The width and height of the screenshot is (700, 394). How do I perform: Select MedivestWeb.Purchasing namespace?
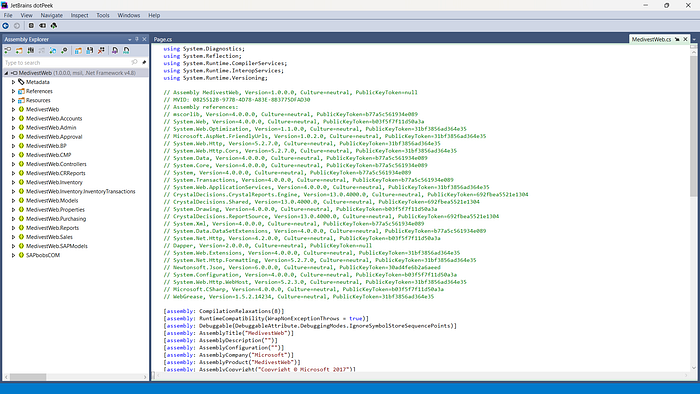(56, 219)
